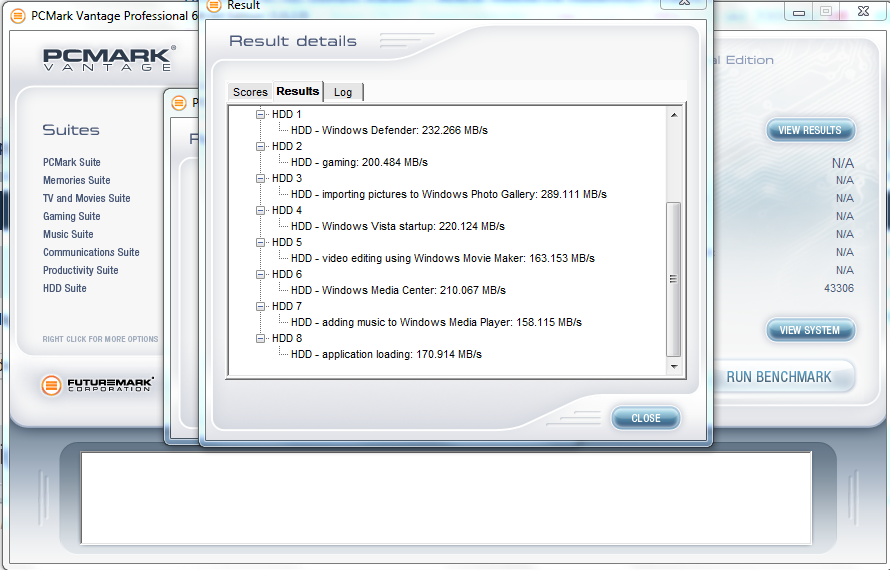890x570 pixels.
Task: Select HDD Suite
Action: coord(65,288)
